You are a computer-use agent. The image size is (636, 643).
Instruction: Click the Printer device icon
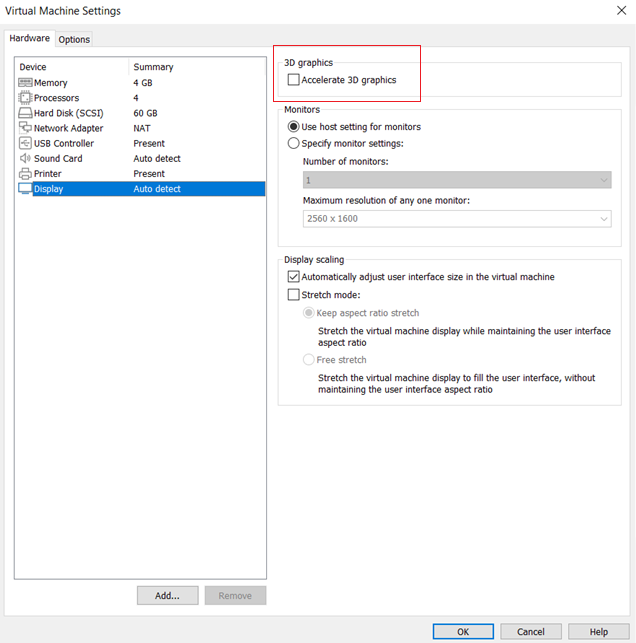pos(25,174)
